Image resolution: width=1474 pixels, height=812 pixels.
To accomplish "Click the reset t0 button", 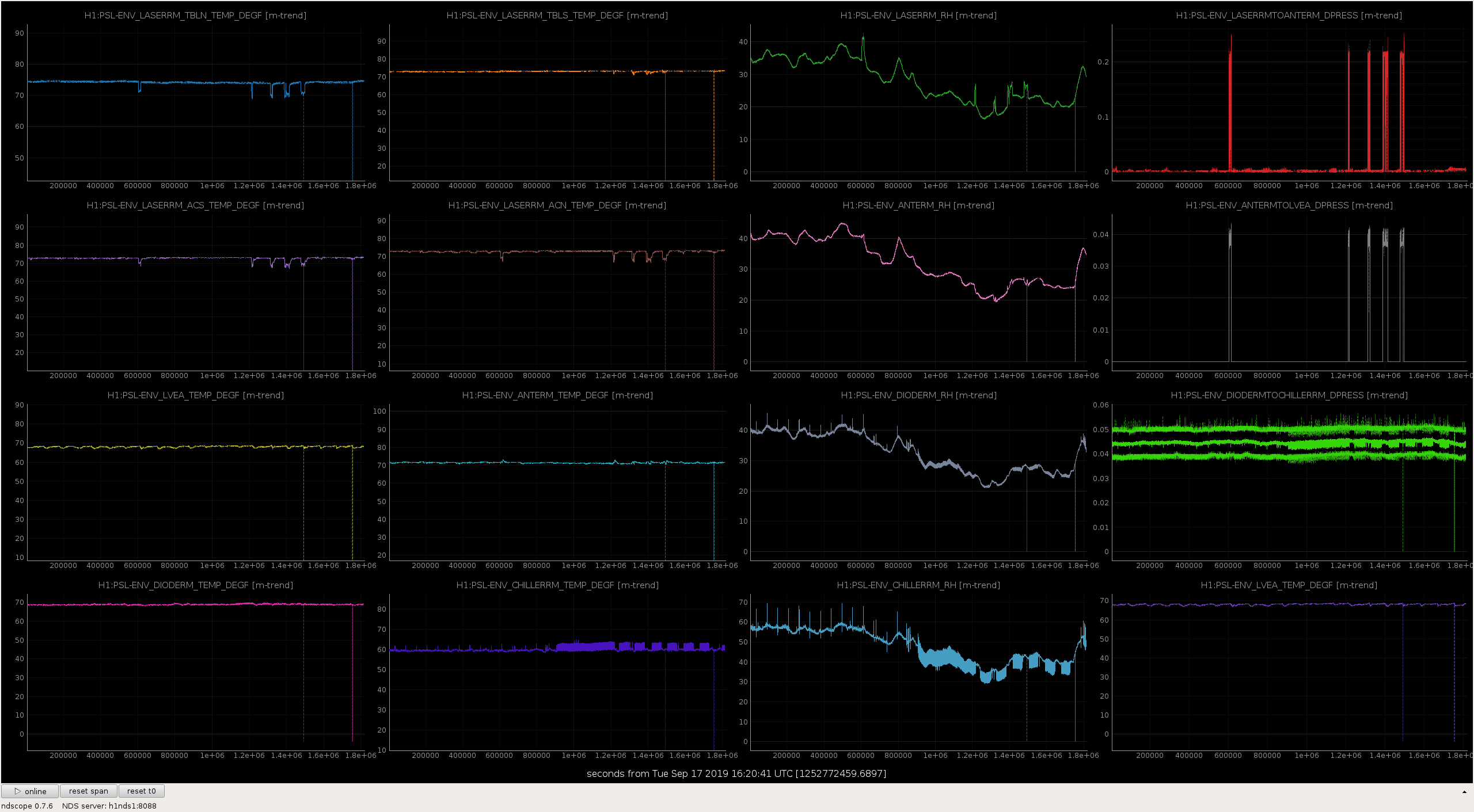I will click(x=142, y=791).
